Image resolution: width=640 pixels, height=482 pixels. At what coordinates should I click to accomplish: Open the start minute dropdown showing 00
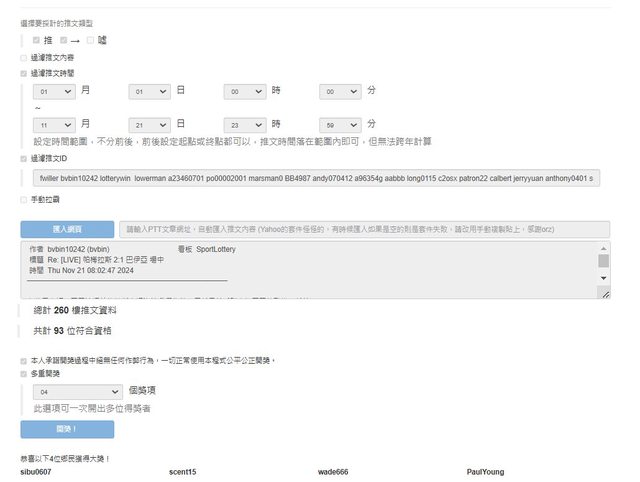(340, 91)
